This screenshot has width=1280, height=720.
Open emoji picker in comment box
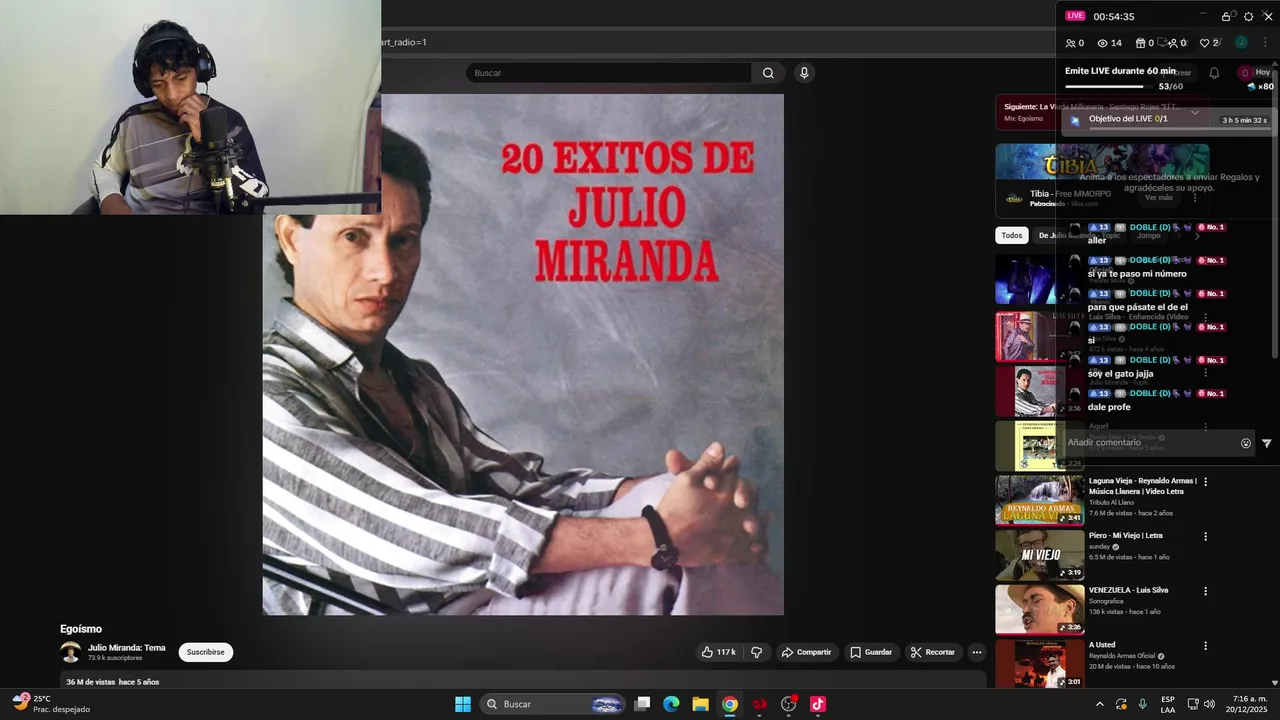point(1246,443)
